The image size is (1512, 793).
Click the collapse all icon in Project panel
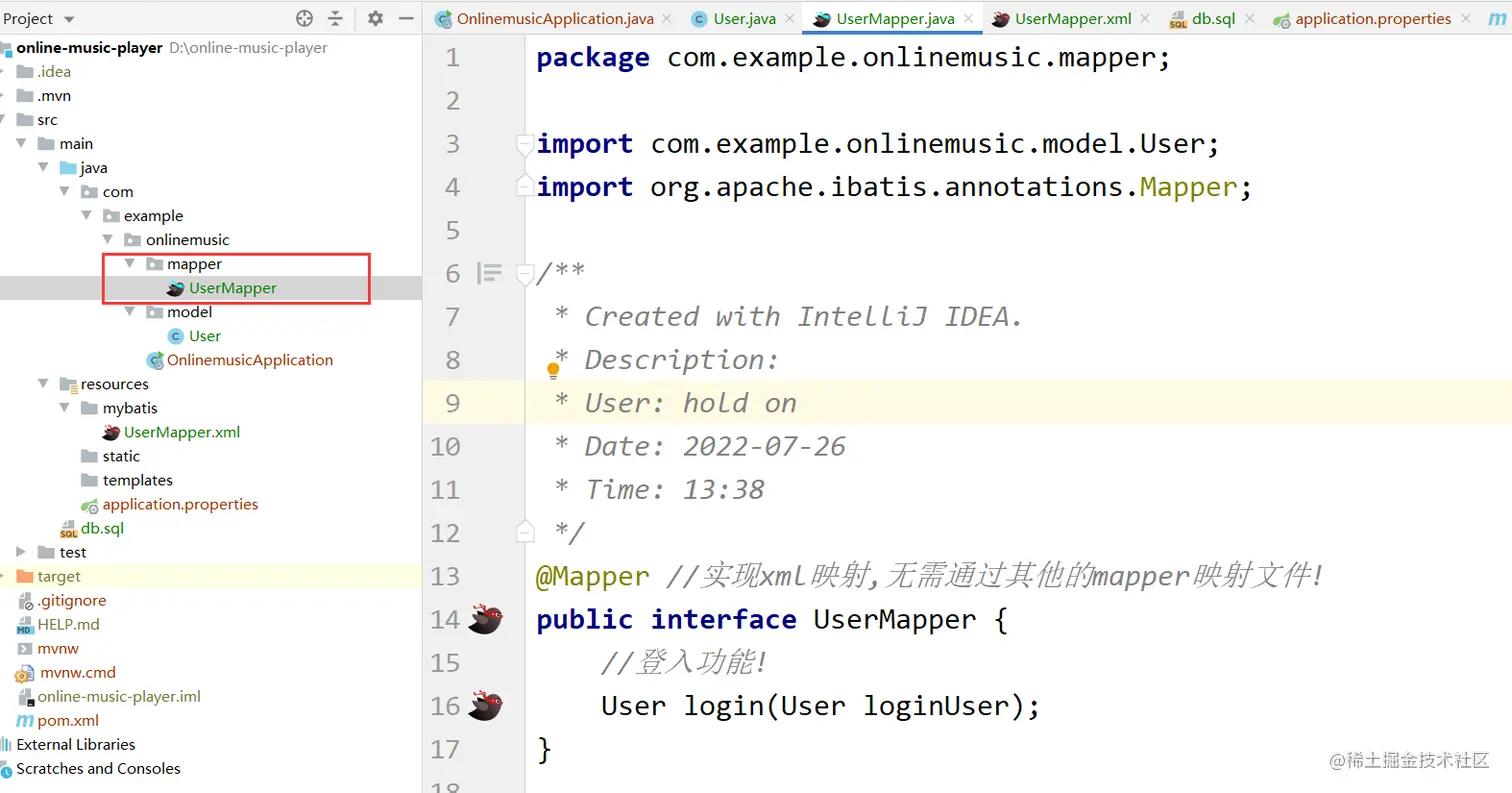(x=335, y=18)
